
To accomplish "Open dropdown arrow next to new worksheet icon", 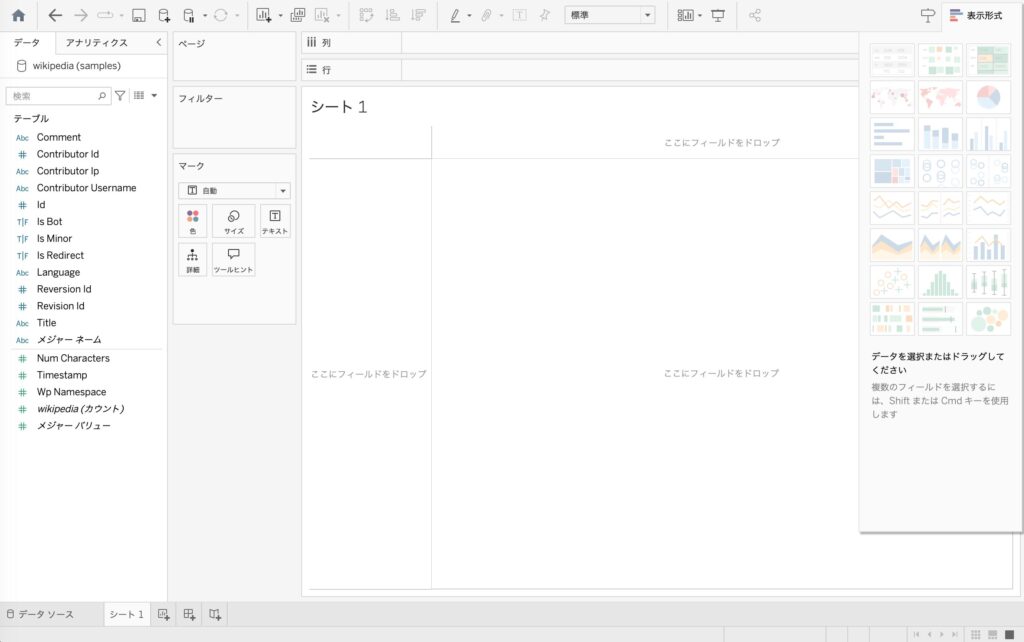I will pyautogui.click(x=280, y=15).
